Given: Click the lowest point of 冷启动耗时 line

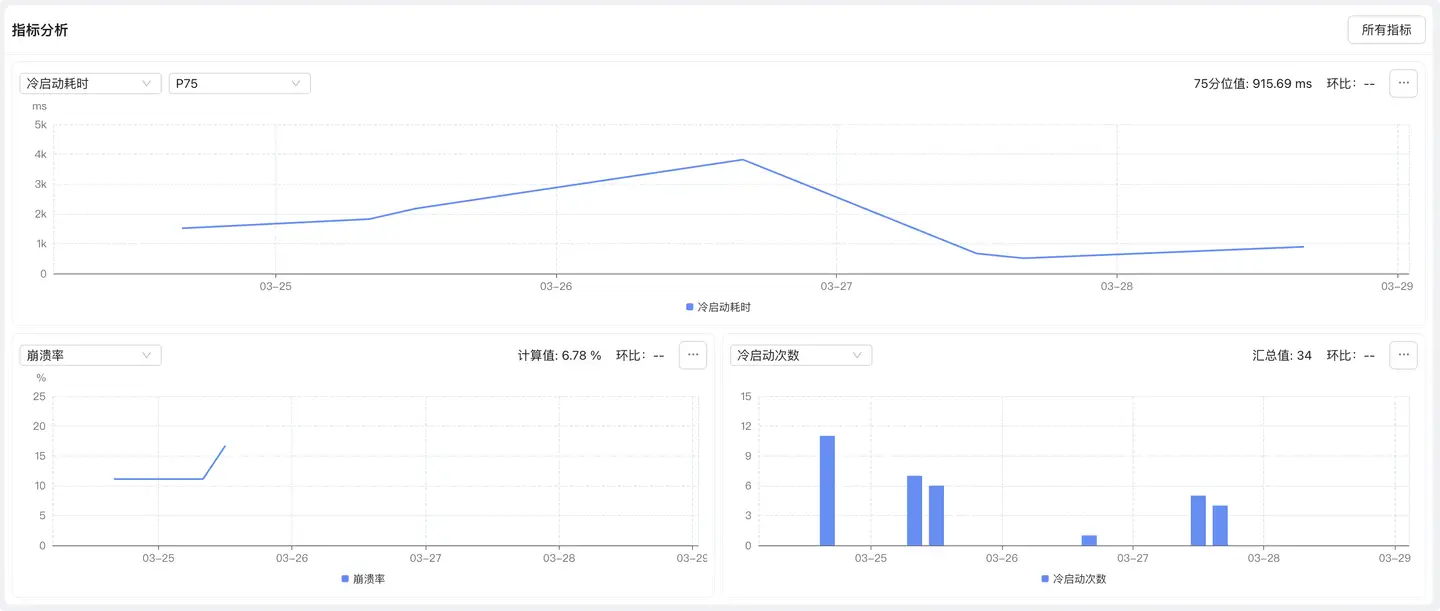Looking at the screenshot, I should click(1023, 258).
